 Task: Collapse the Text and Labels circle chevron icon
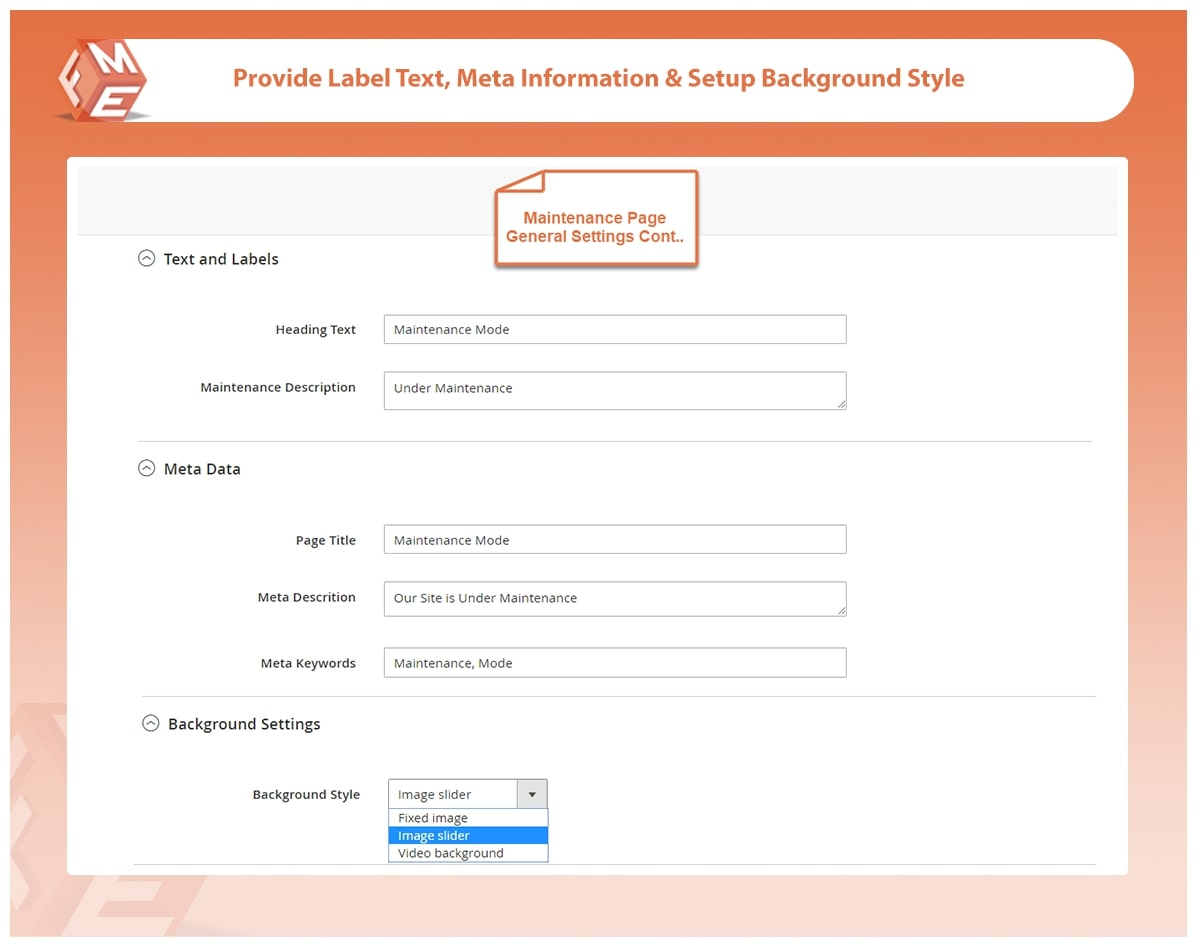click(x=146, y=258)
